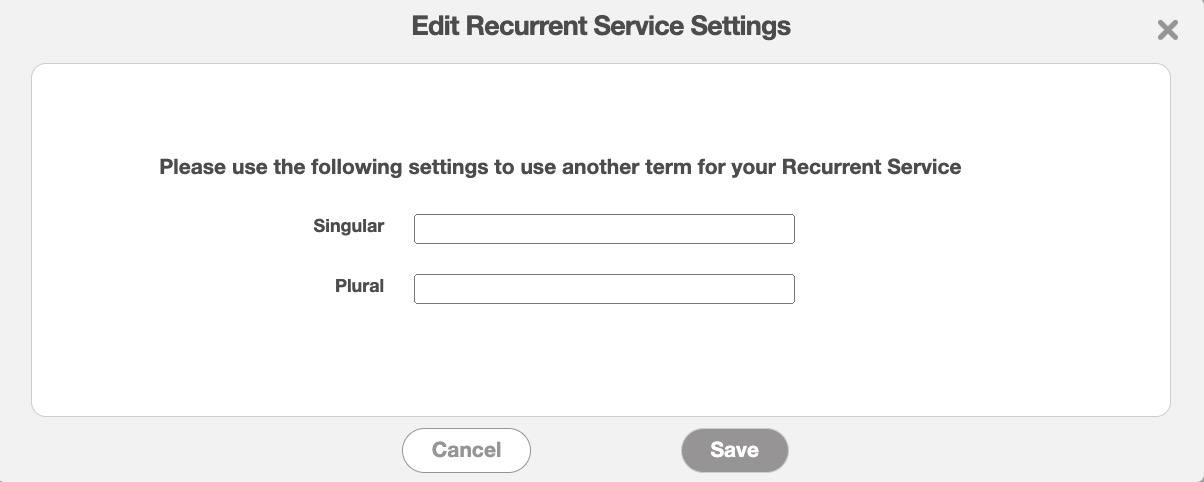Click the Singular field label
The height and width of the screenshot is (482, 1204).
(349, 226)
